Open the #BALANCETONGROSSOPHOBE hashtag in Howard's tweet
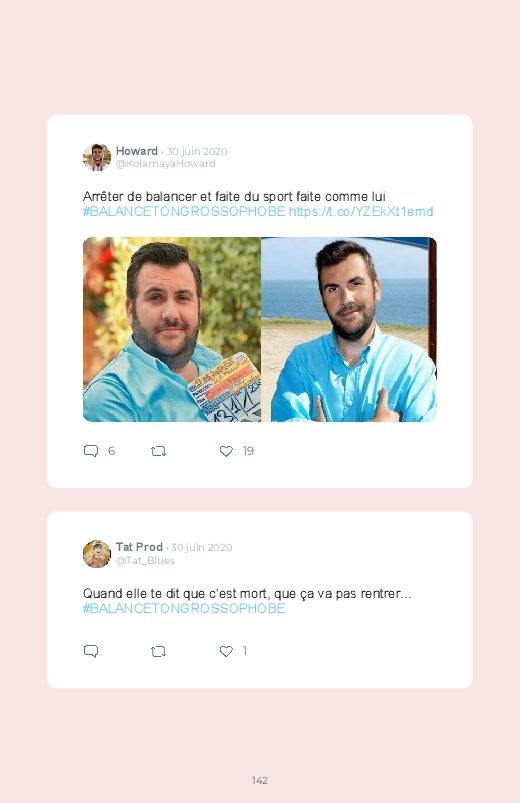Screen dimensions: 520x803 click(184, 212)
